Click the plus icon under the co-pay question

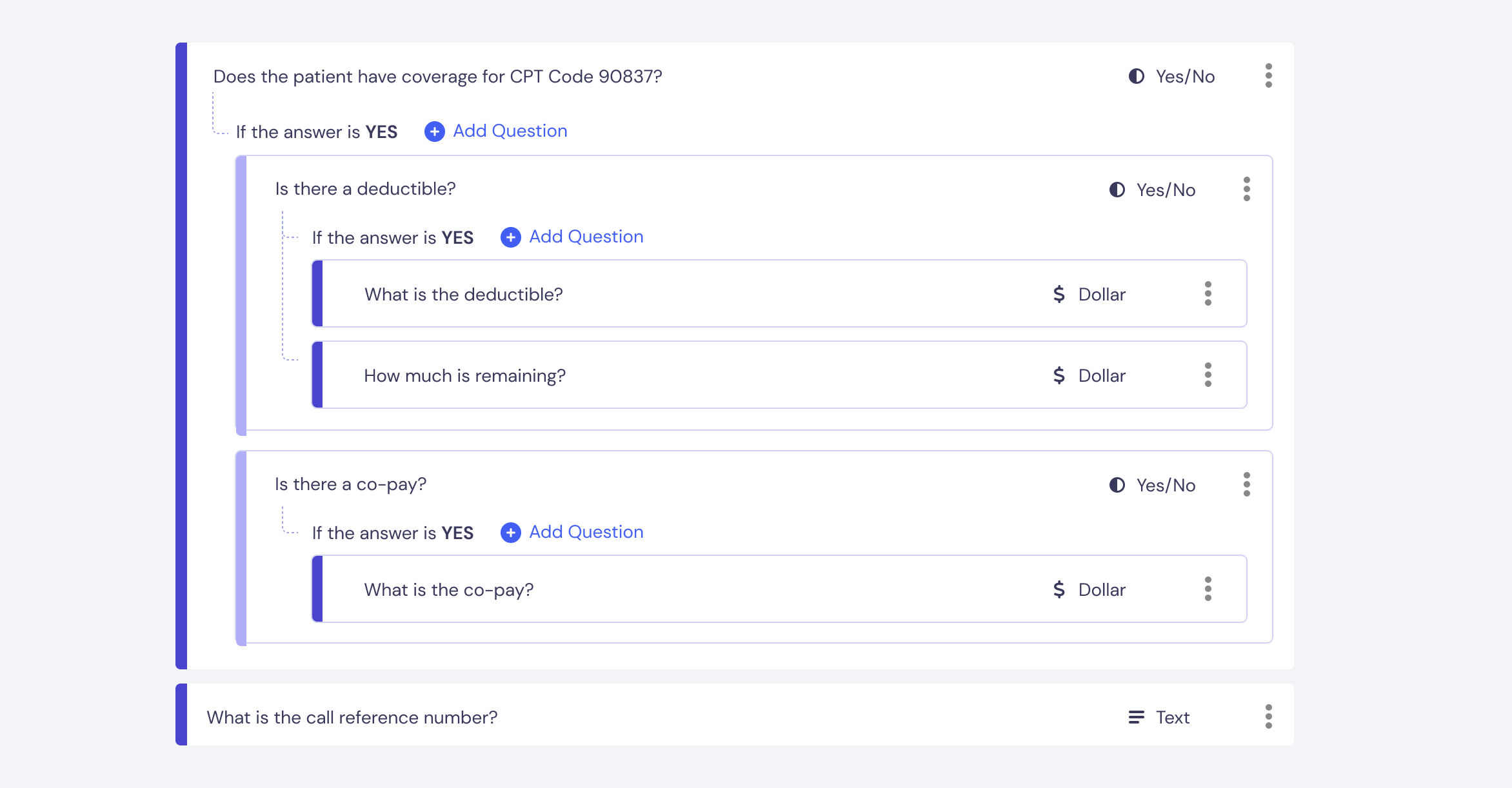point(510,533)
